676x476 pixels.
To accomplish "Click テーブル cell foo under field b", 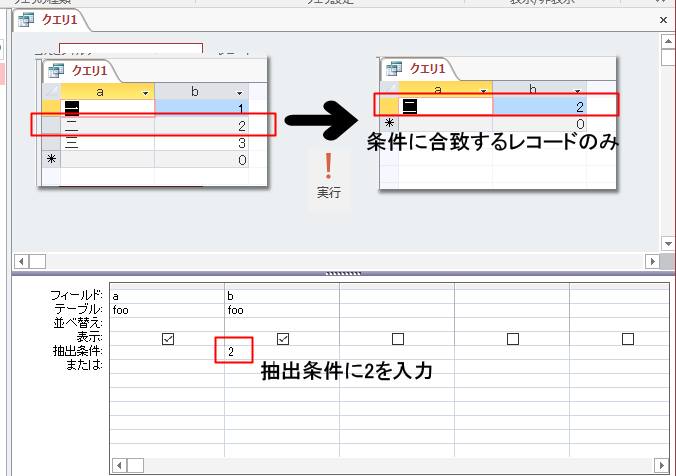I will pyautogui.click(x=282, y=310).
